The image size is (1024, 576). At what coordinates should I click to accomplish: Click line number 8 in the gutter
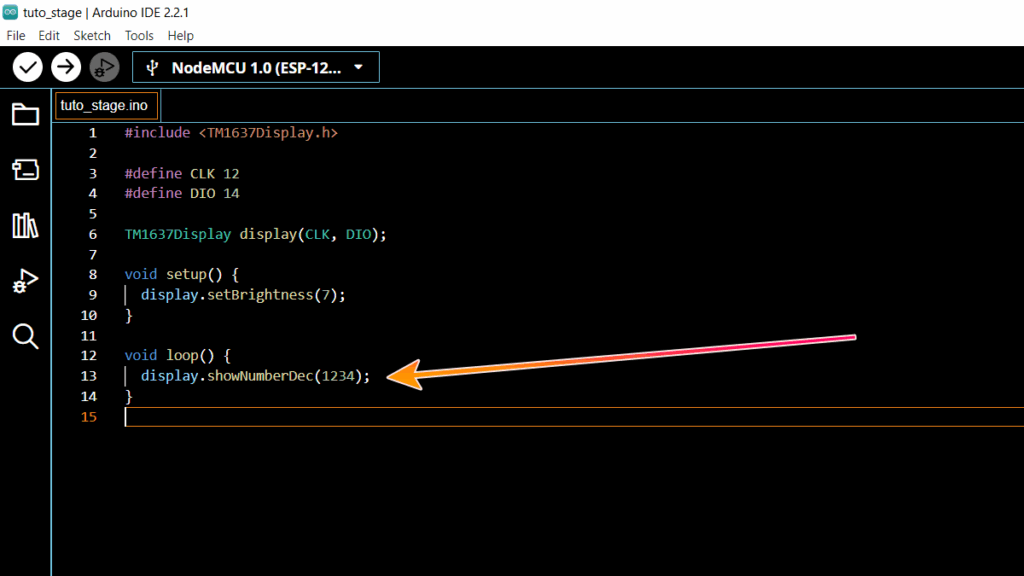click(x=93, y=275)
